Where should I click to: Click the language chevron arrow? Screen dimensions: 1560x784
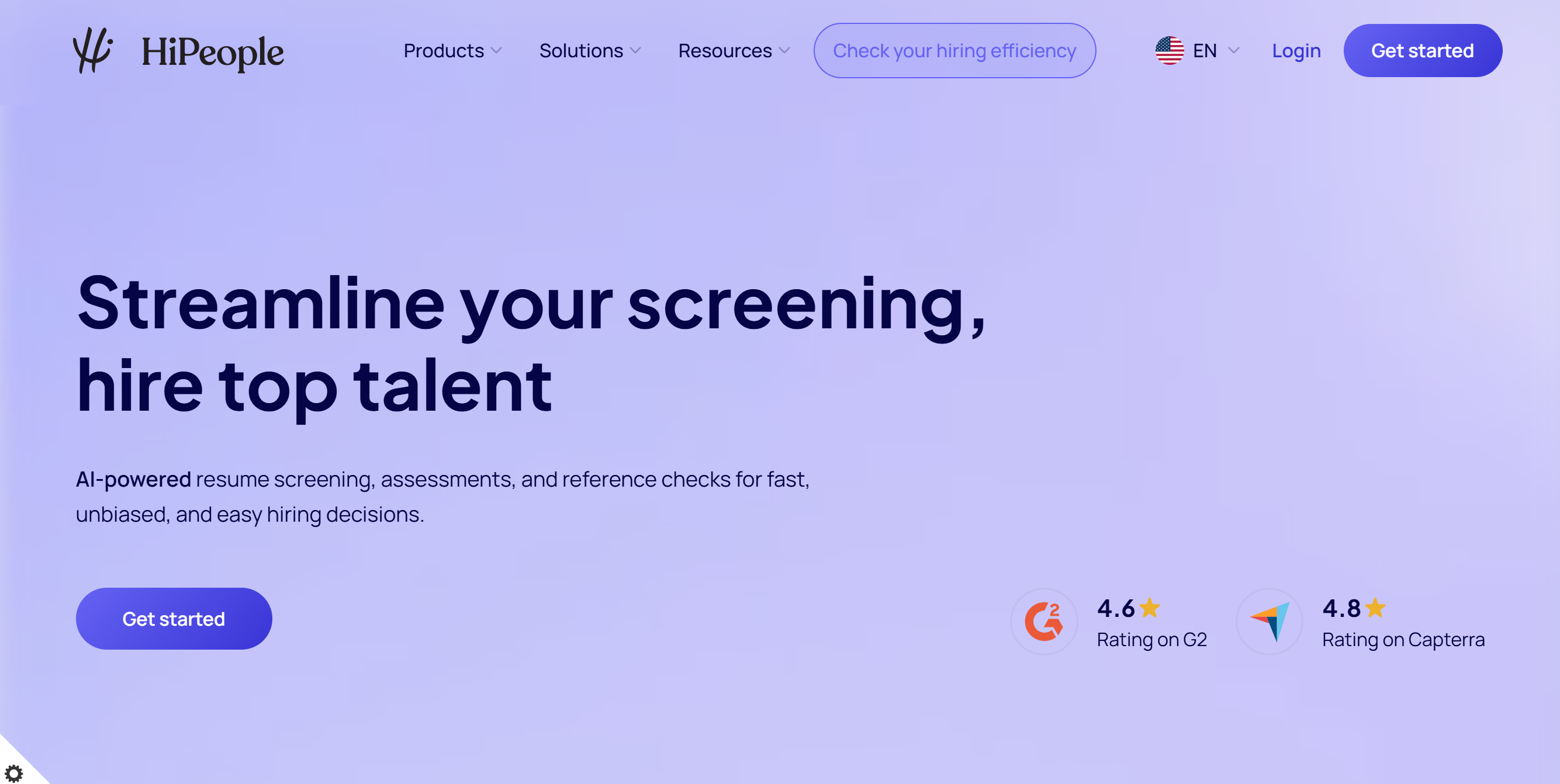1234,51
